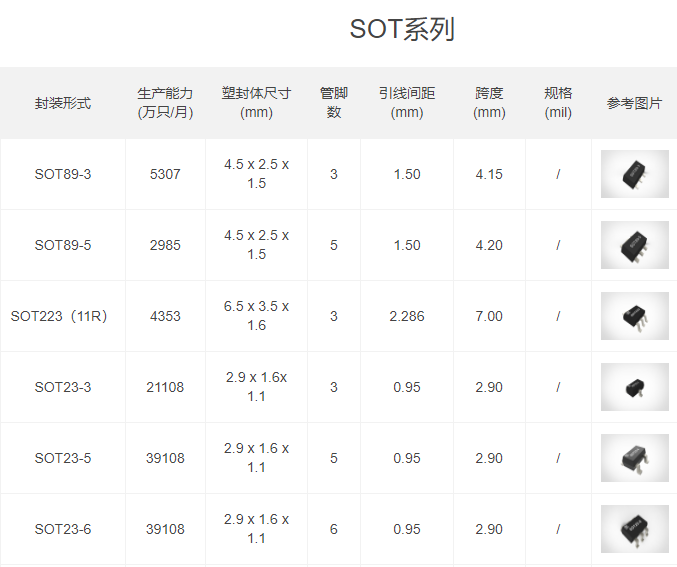View the SOT223 (11R) reference picture
The image size is (677, 567).
(634, 316)
